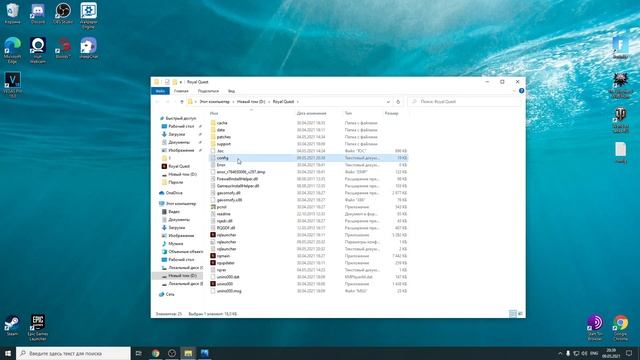Switch to the Поделиться ribbon tab
The width and height of the screenshot is (640, 360).
(208, 91)
